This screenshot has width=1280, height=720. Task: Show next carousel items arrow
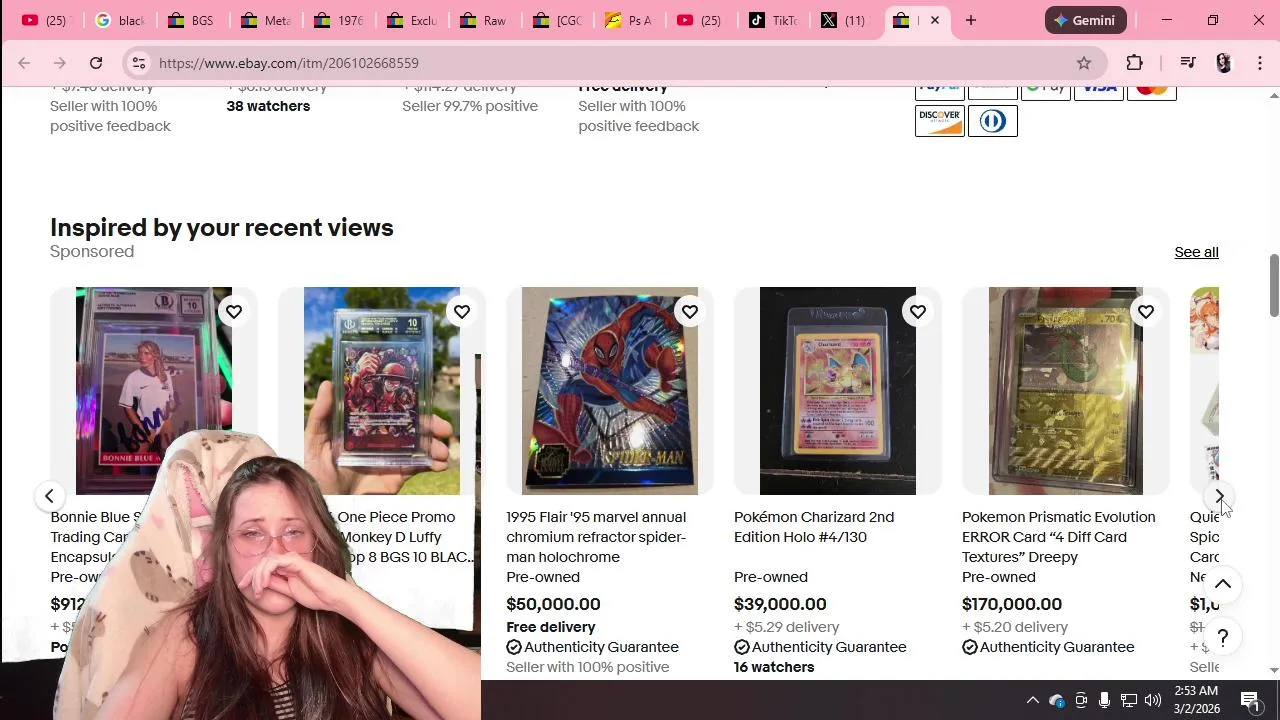[1219, 496]
